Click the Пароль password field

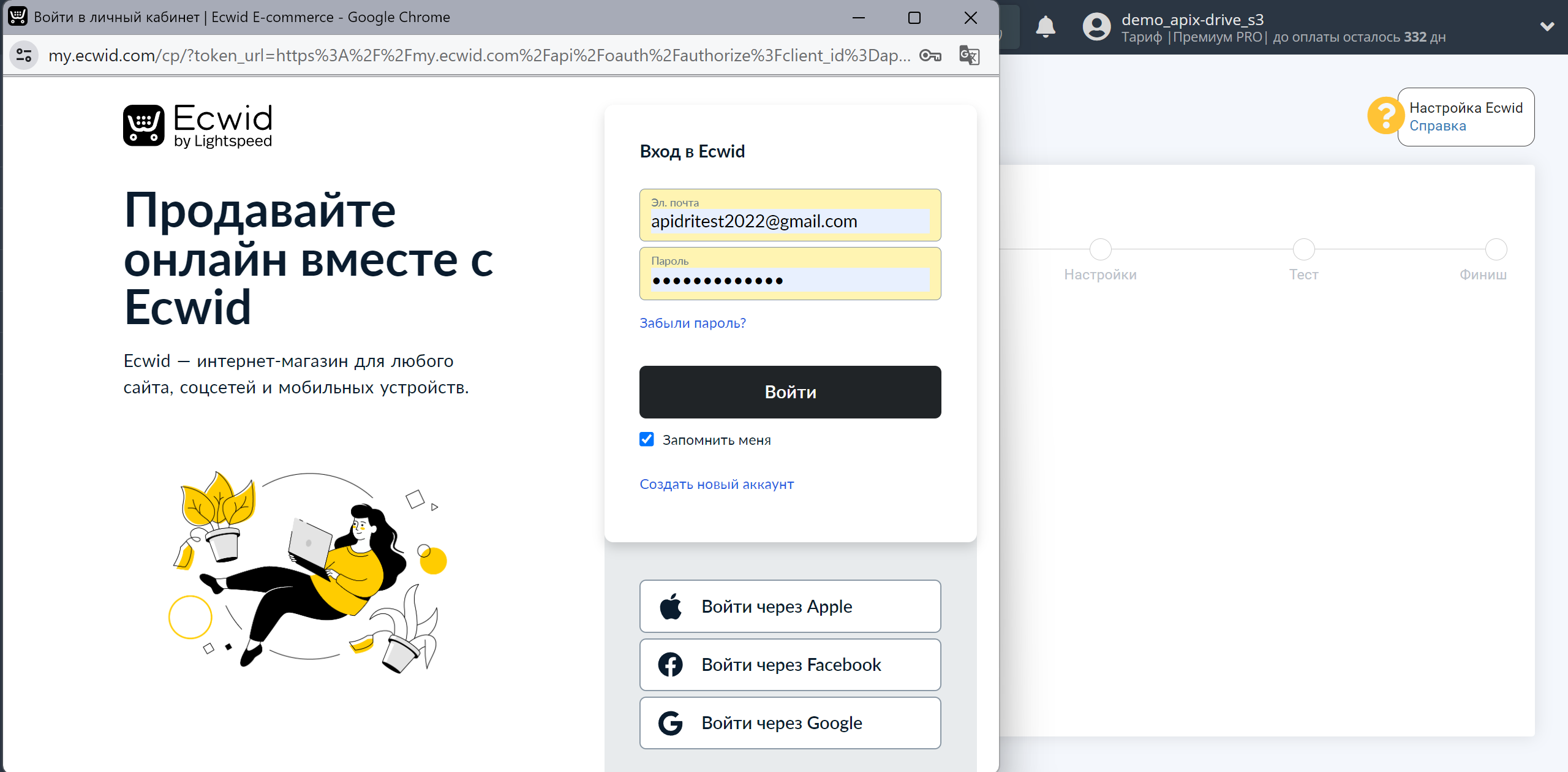[x=790, y=274]
